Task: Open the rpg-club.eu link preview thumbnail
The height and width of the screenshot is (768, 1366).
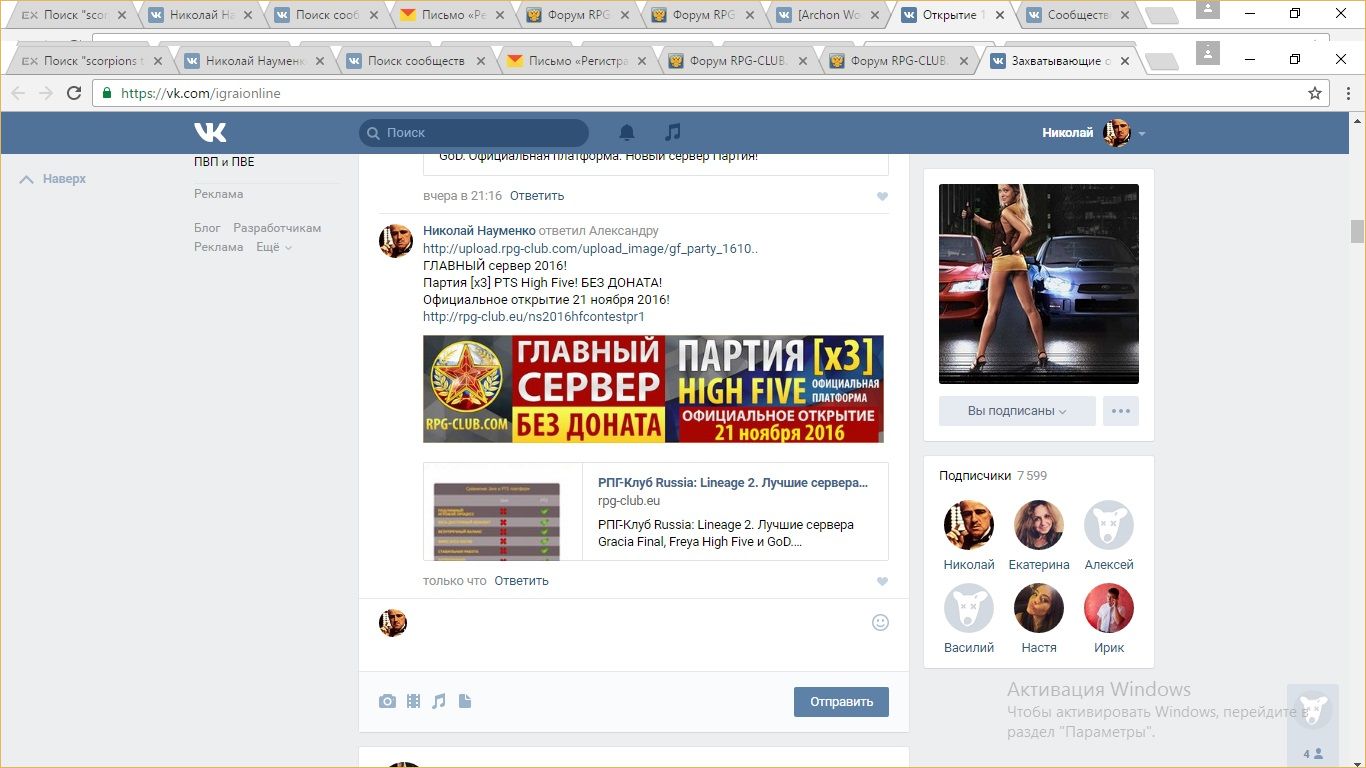Action: (x=503, y=511)
